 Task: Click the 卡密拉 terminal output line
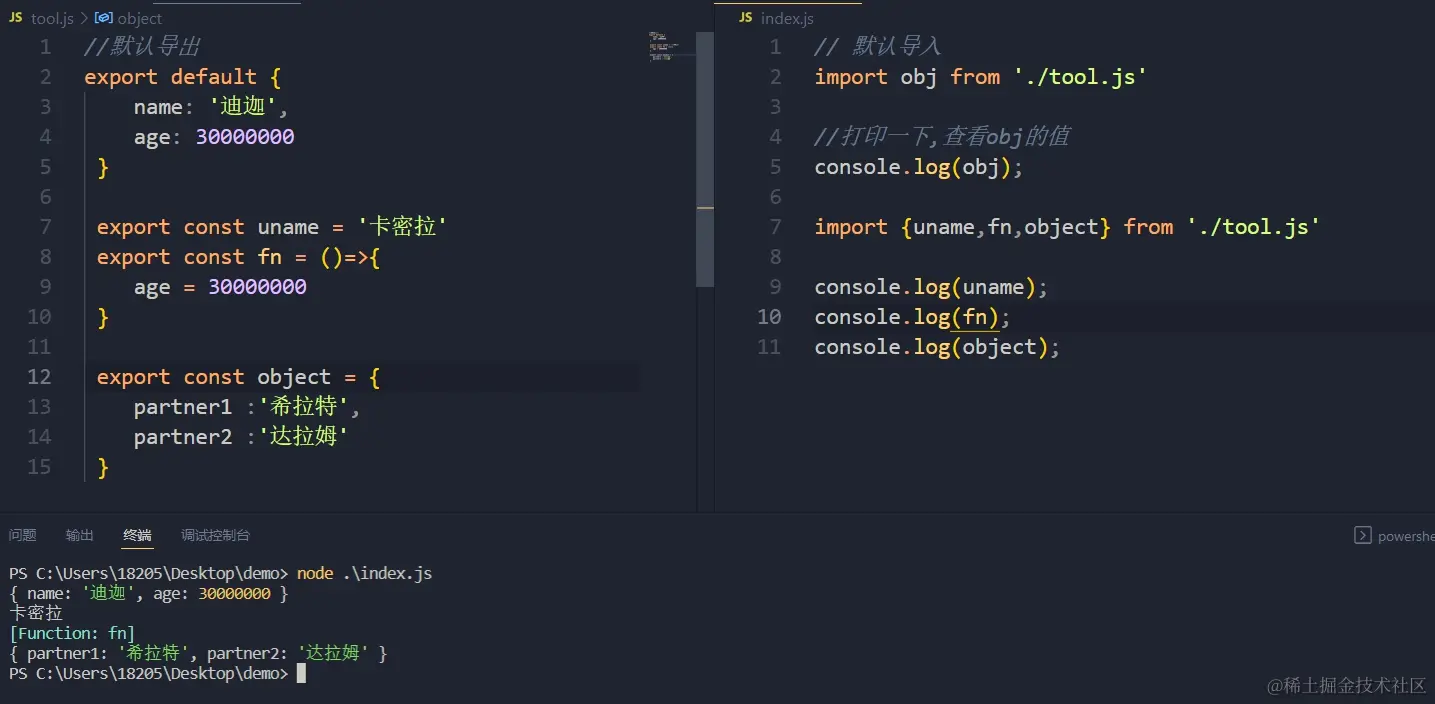tap(36, 614)
